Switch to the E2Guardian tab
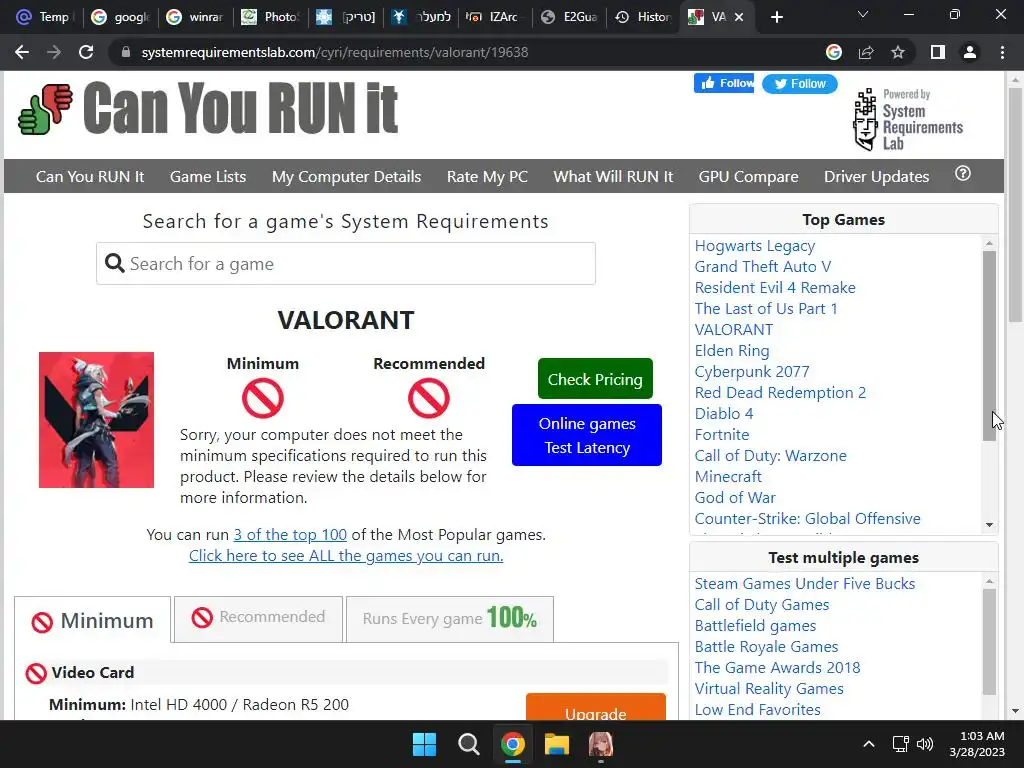 coord(570,17)
